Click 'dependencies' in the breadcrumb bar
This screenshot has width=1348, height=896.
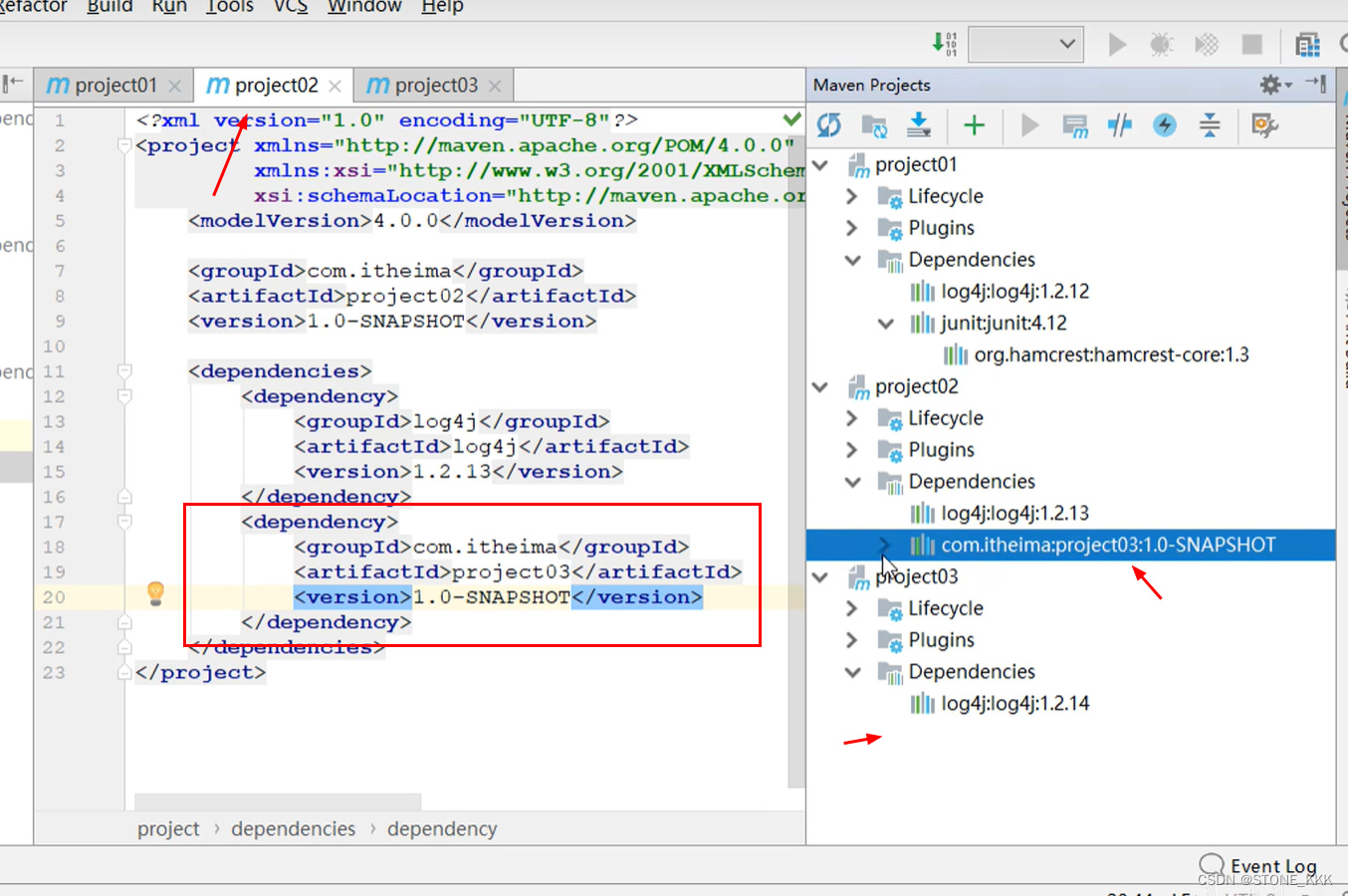coord(293,829)
